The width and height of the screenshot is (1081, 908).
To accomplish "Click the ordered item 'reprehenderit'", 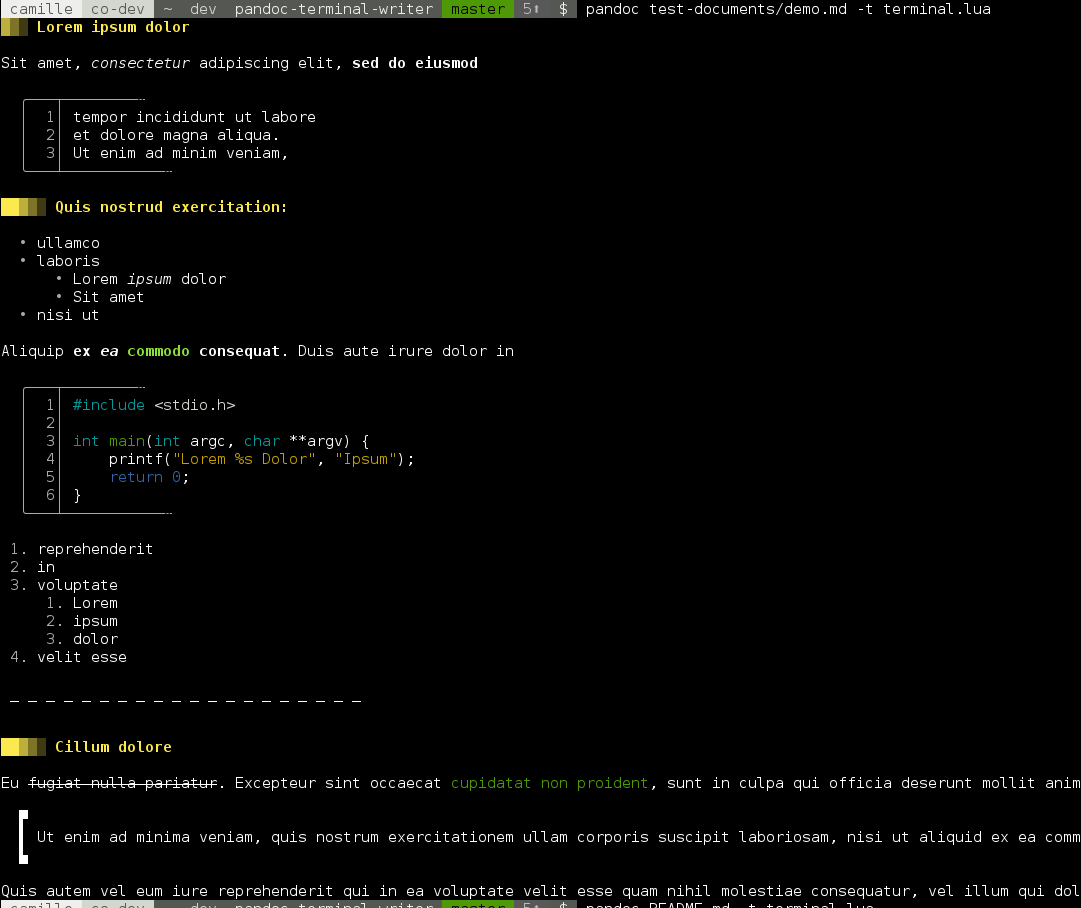I will coord(95,549).
